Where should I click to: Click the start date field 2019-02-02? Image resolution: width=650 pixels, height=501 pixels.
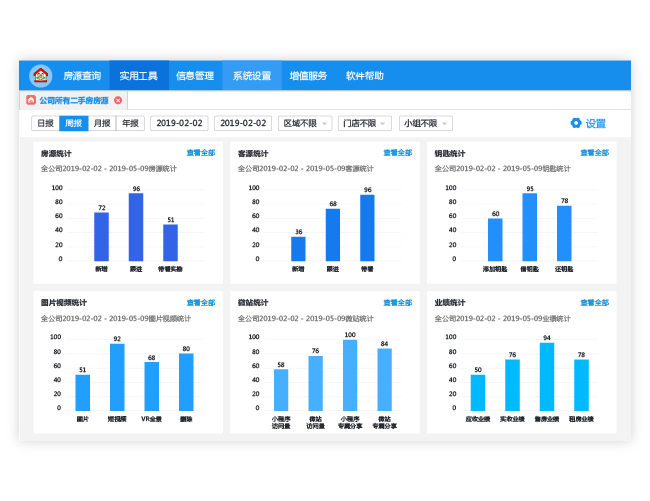click(x=179, y=123)
